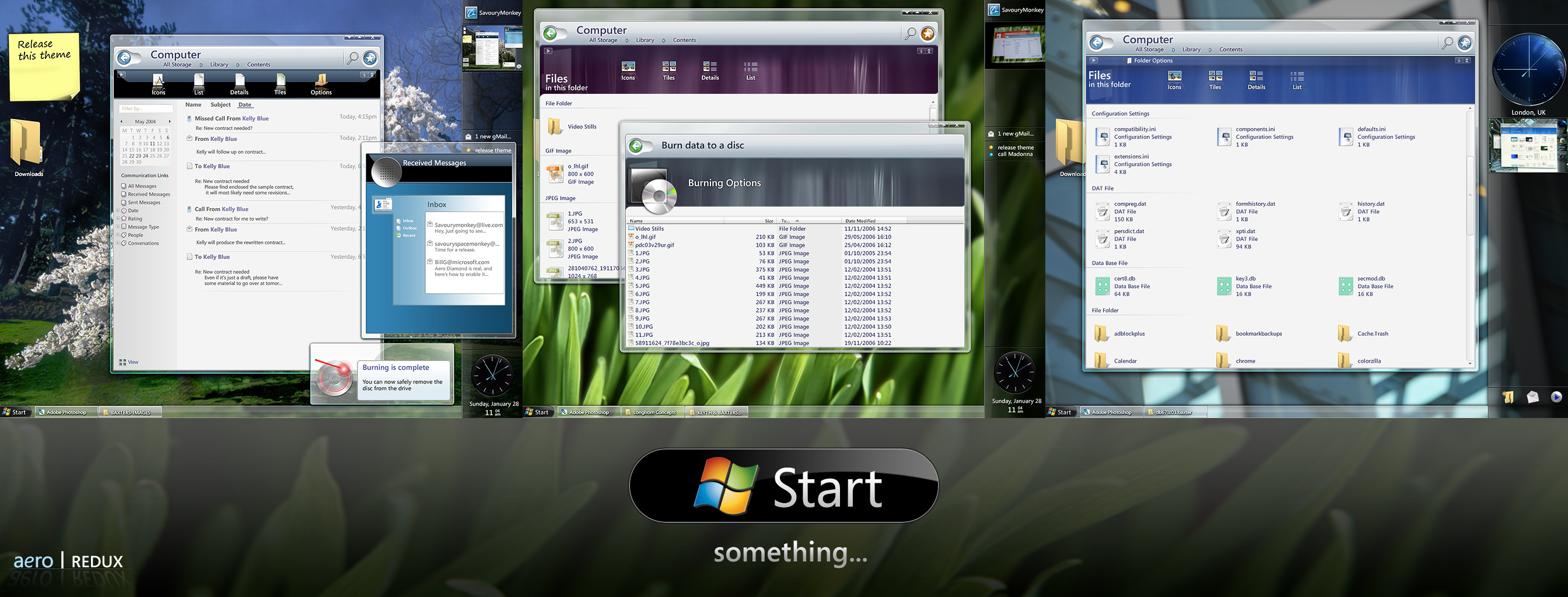Open the Longhorn Concepts taskbar button
1568x597 pixels.
(653, 412)
